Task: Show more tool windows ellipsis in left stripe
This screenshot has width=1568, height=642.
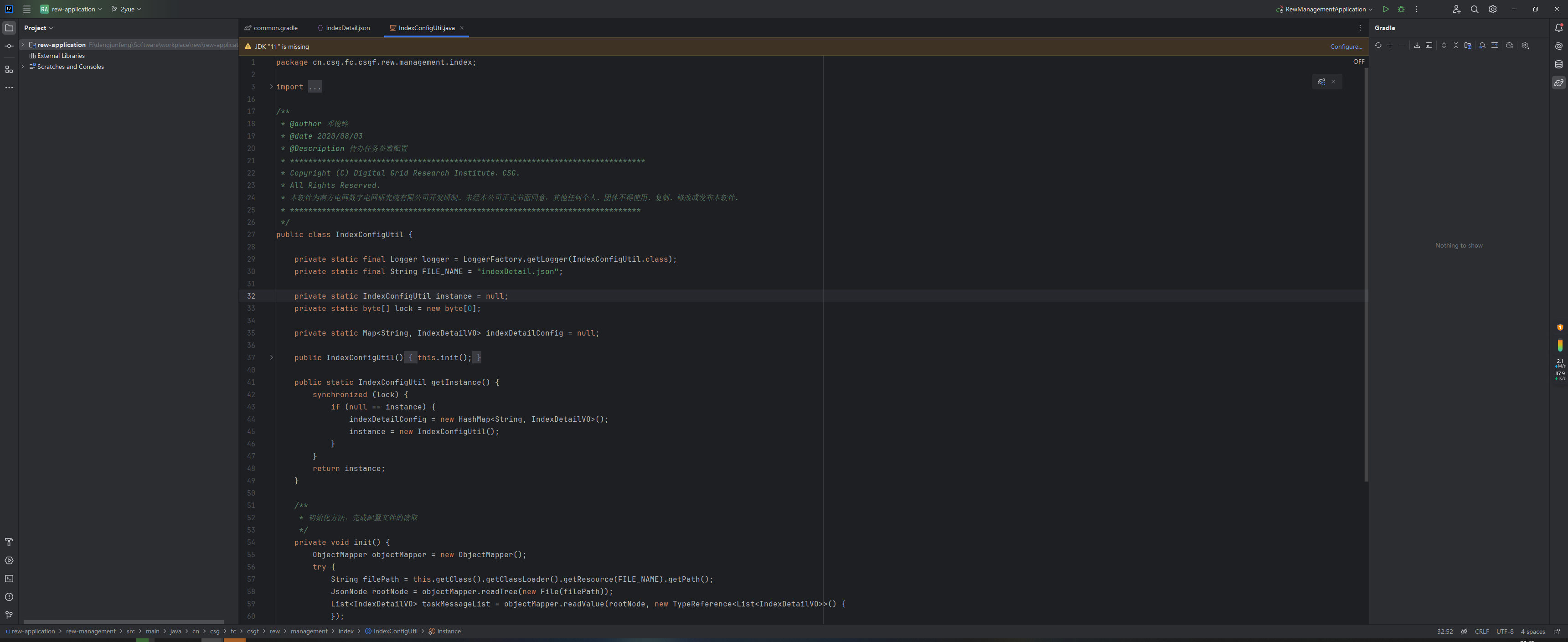Action: (x=9, y=88)
